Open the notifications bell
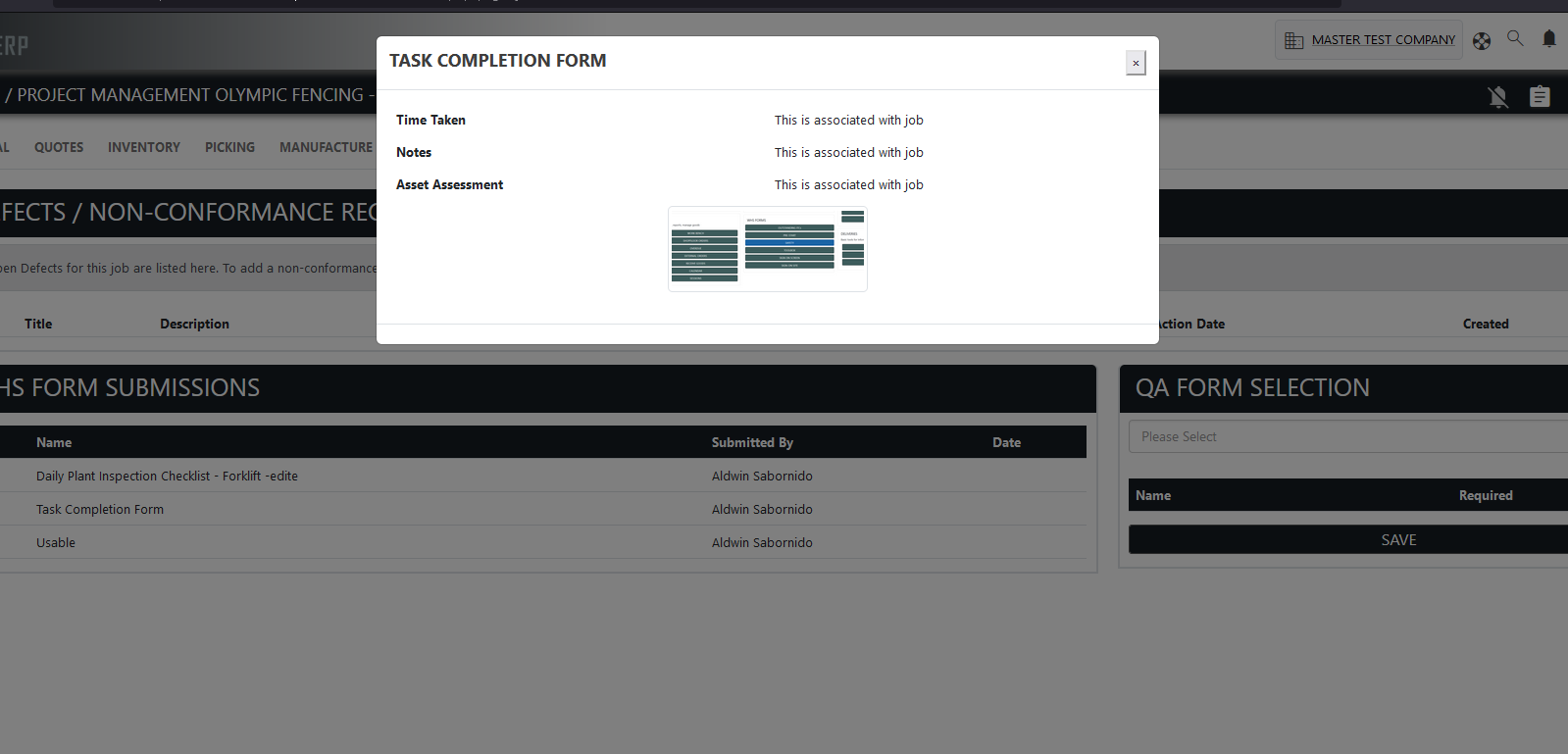This screenshot has height=754, width=1568. coord(1549,38)
